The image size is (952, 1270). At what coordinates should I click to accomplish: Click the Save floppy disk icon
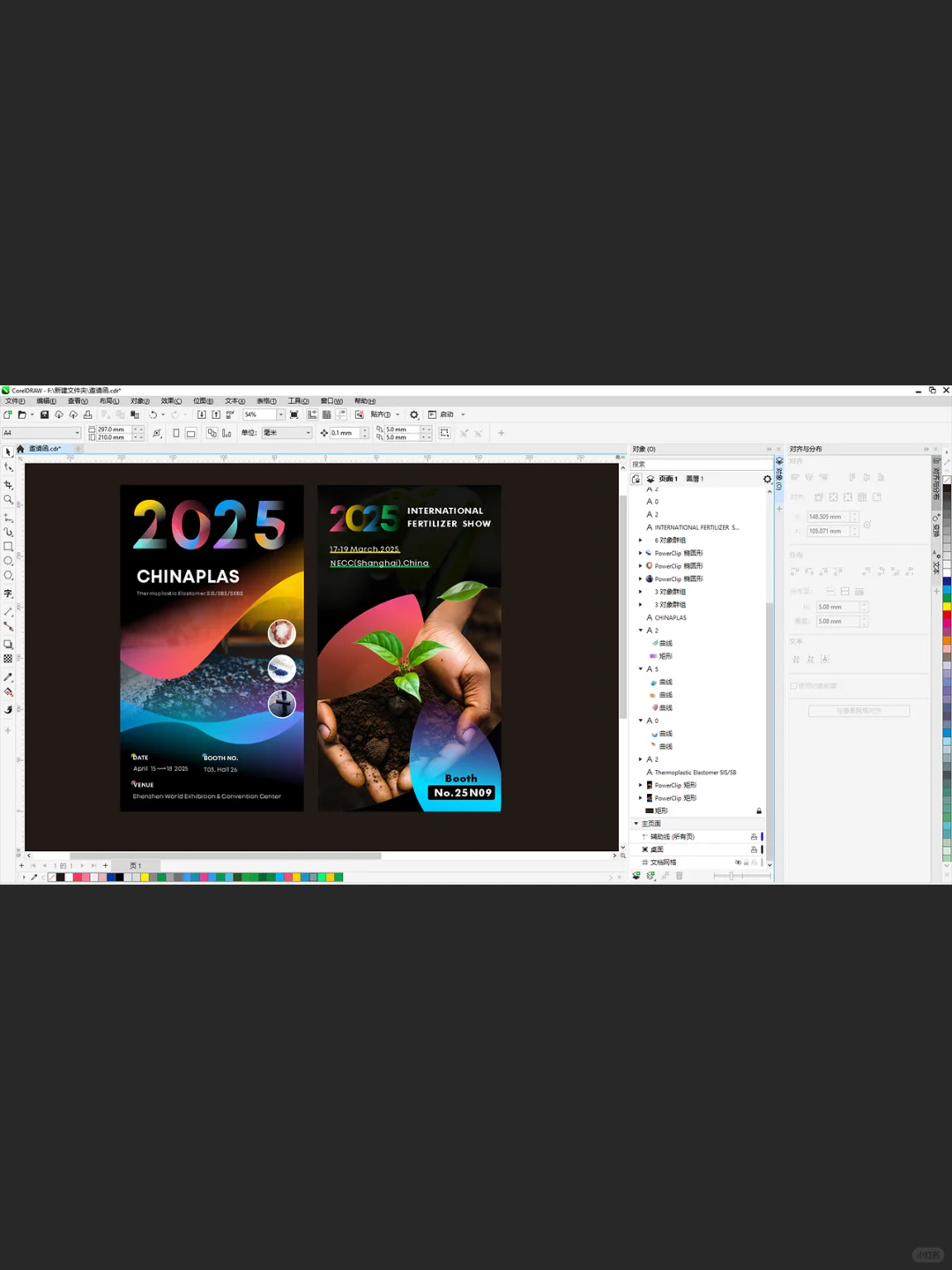point(44,415)
